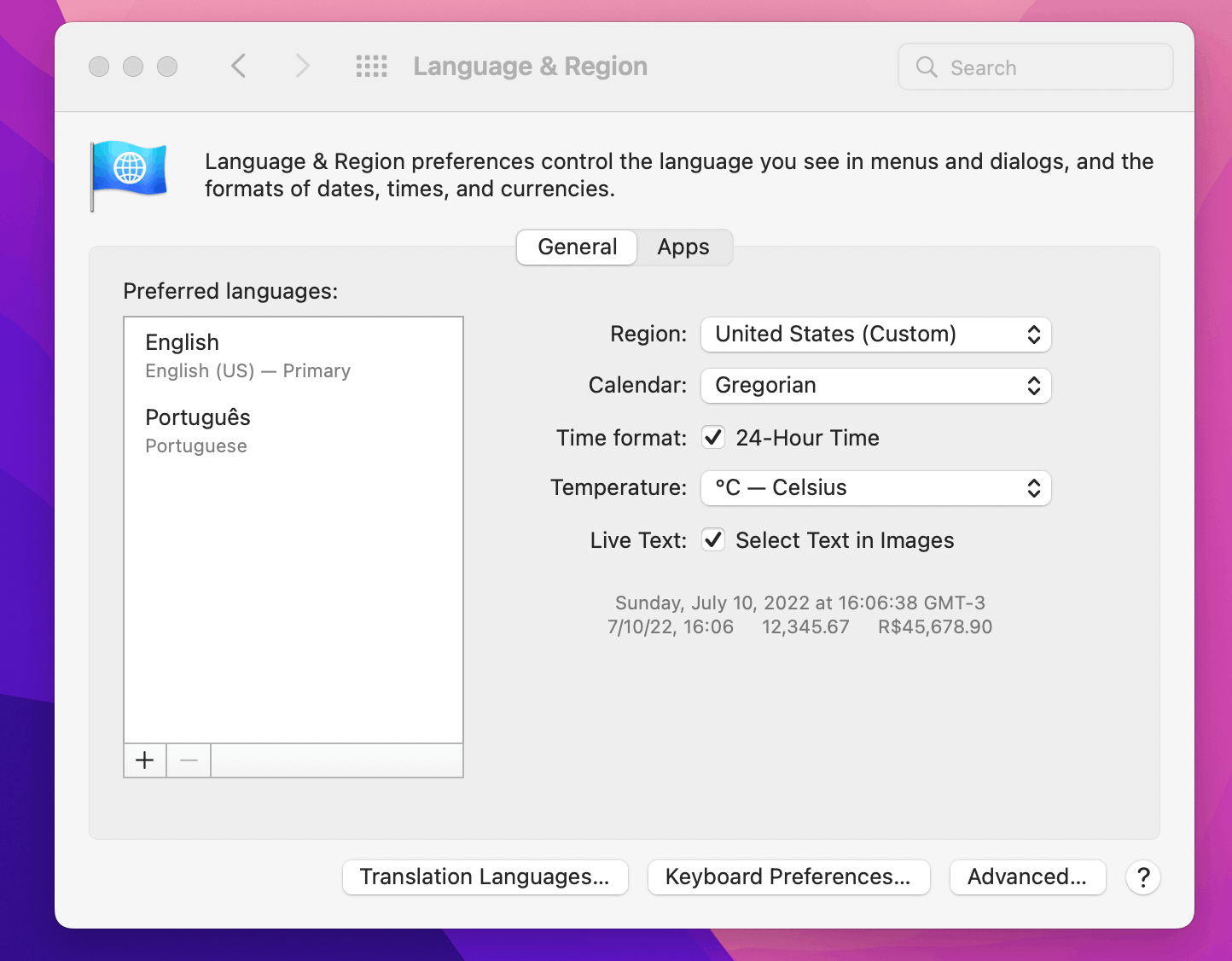This screenshot has height=961, width=1232.
Task: Open Translation Languages settings
Action: pyautogui.click(x=485, y=877)
